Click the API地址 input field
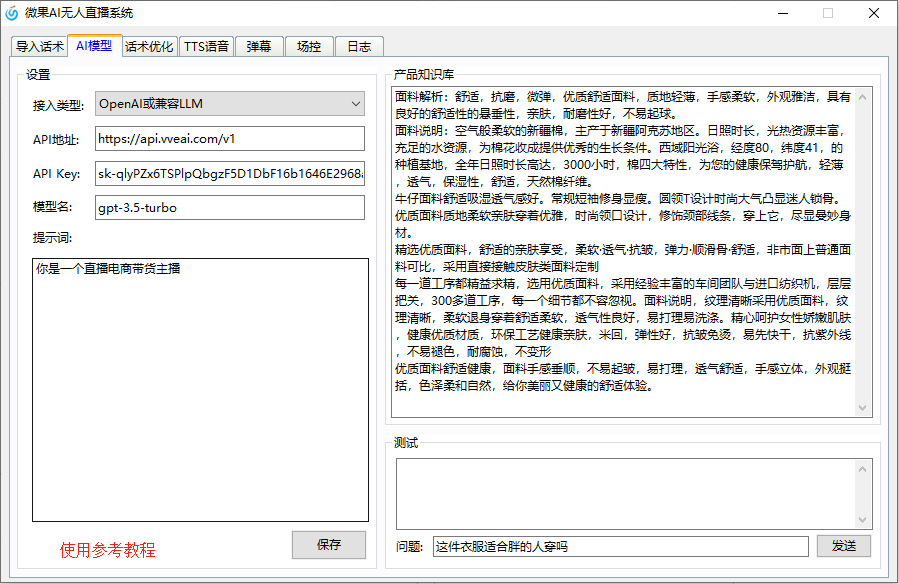The height and width of the screenshot is (584, 899). [230, 138]
